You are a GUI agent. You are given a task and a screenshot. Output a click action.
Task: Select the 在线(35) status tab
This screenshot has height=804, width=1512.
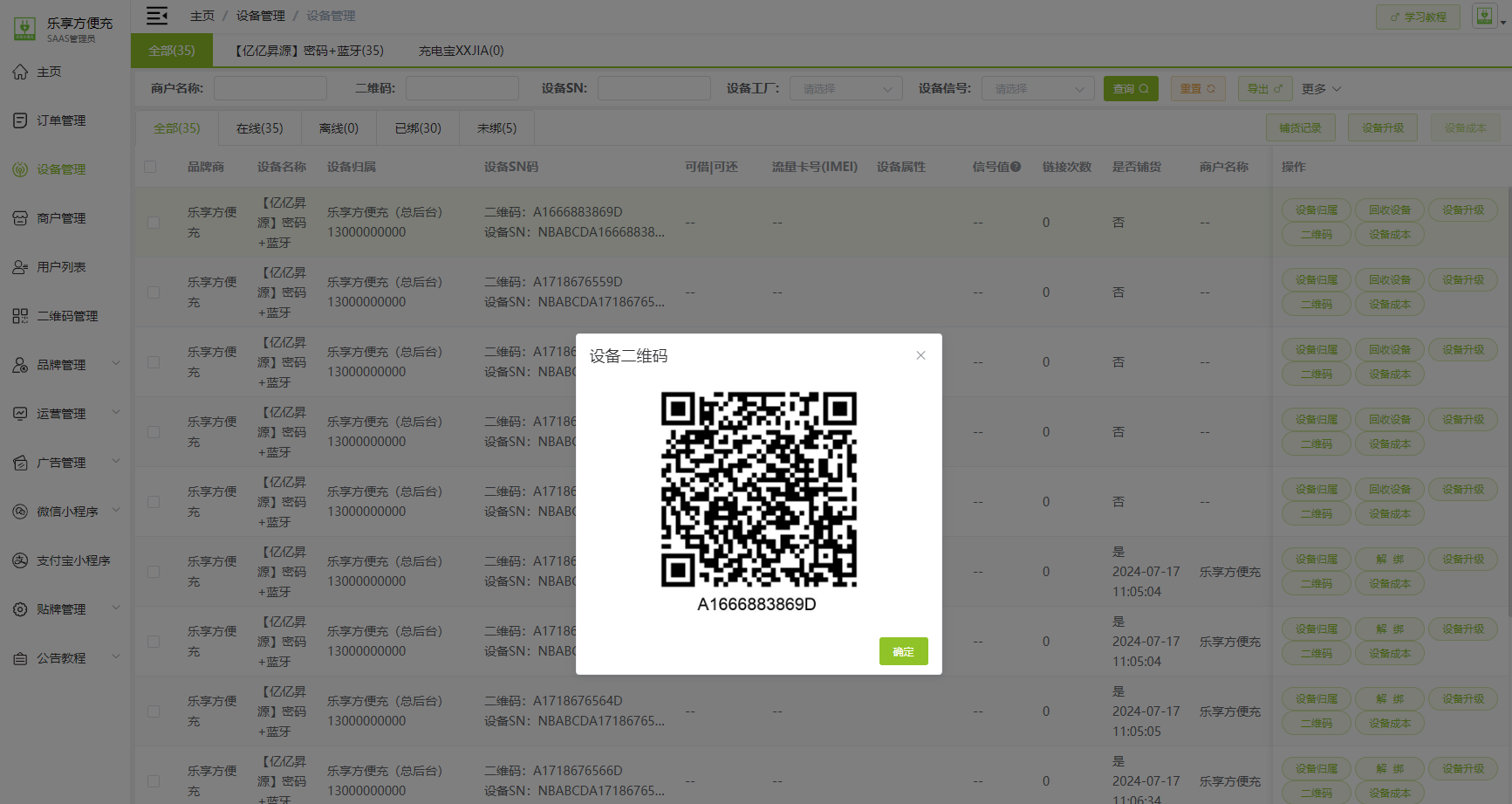click(260, 128)
